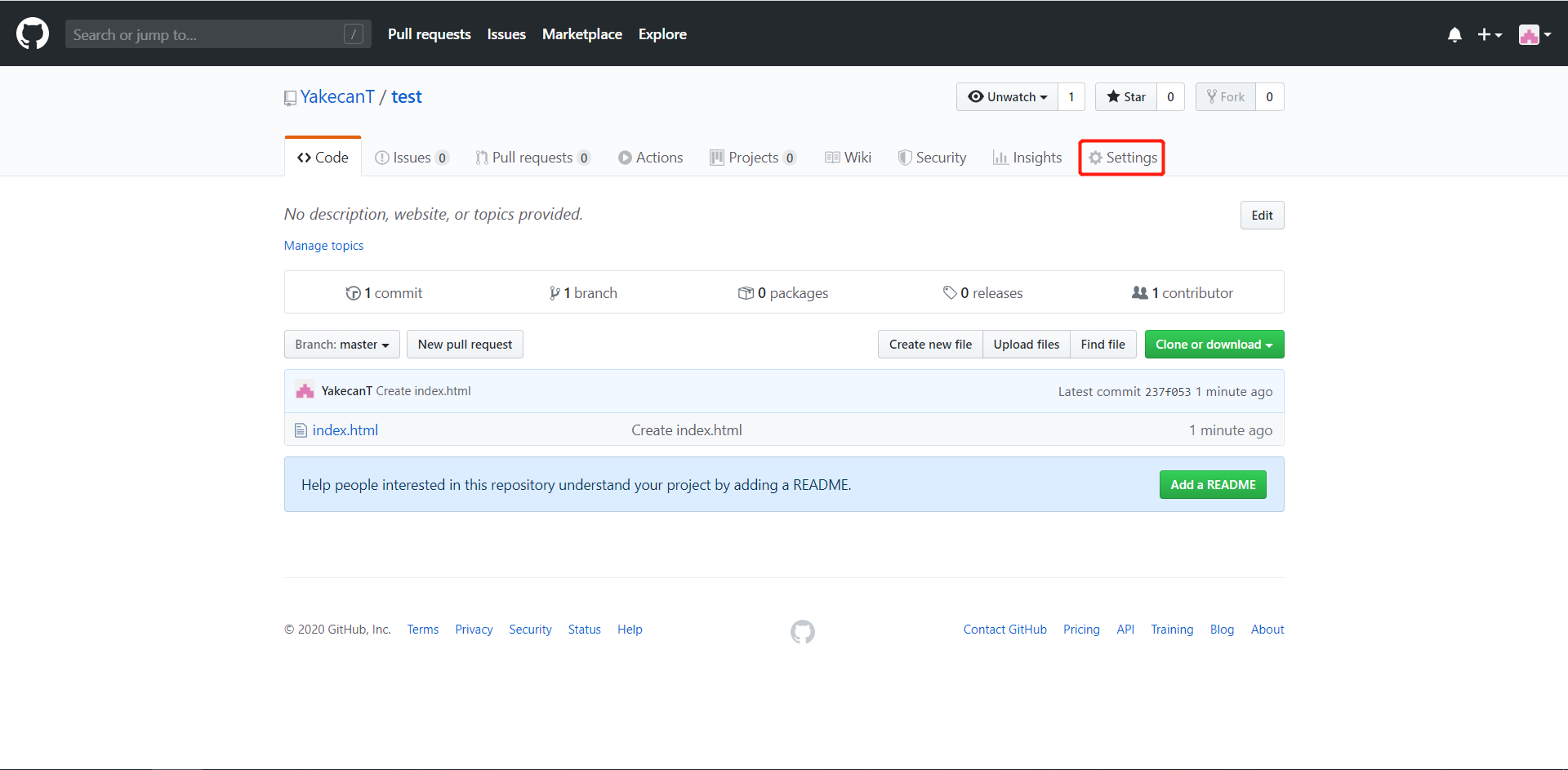Image resolution: width=1568 pixels, height=770 pixels.
Task: Open the Insights tab
Action: coord(1027,158)
